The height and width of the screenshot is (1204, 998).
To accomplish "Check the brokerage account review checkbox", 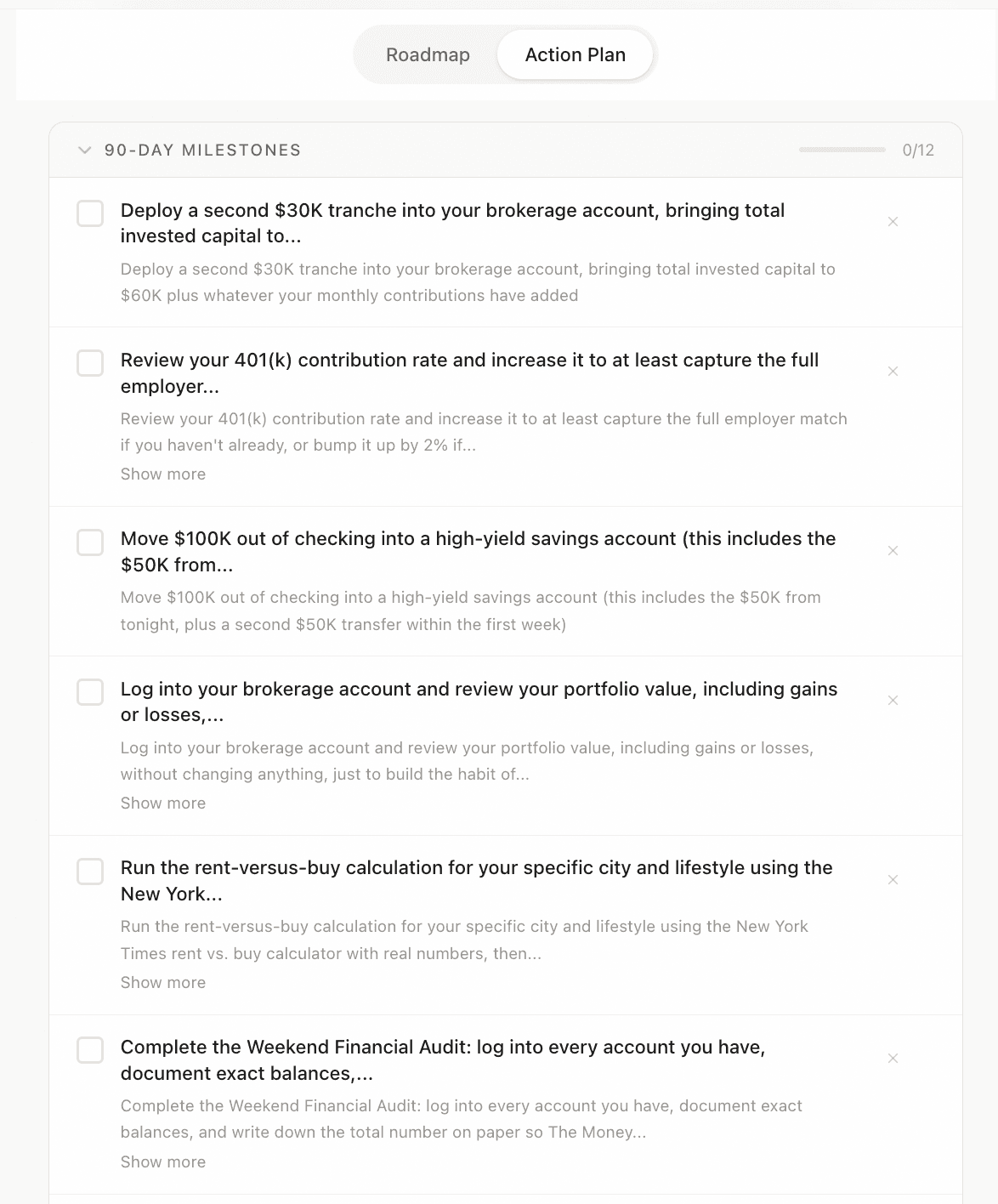I will [x=90, y=692].
